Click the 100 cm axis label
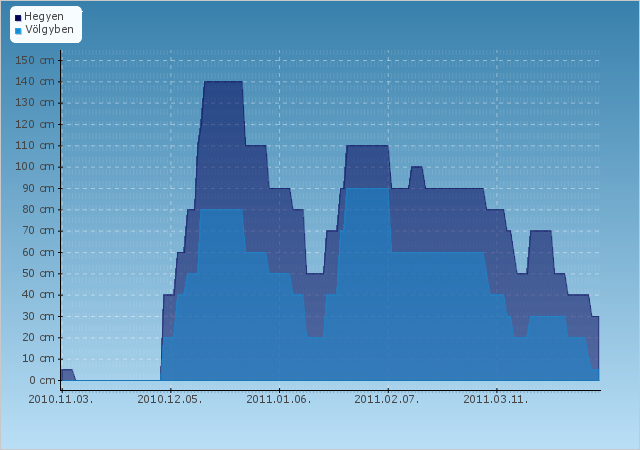 click(35, 167)
